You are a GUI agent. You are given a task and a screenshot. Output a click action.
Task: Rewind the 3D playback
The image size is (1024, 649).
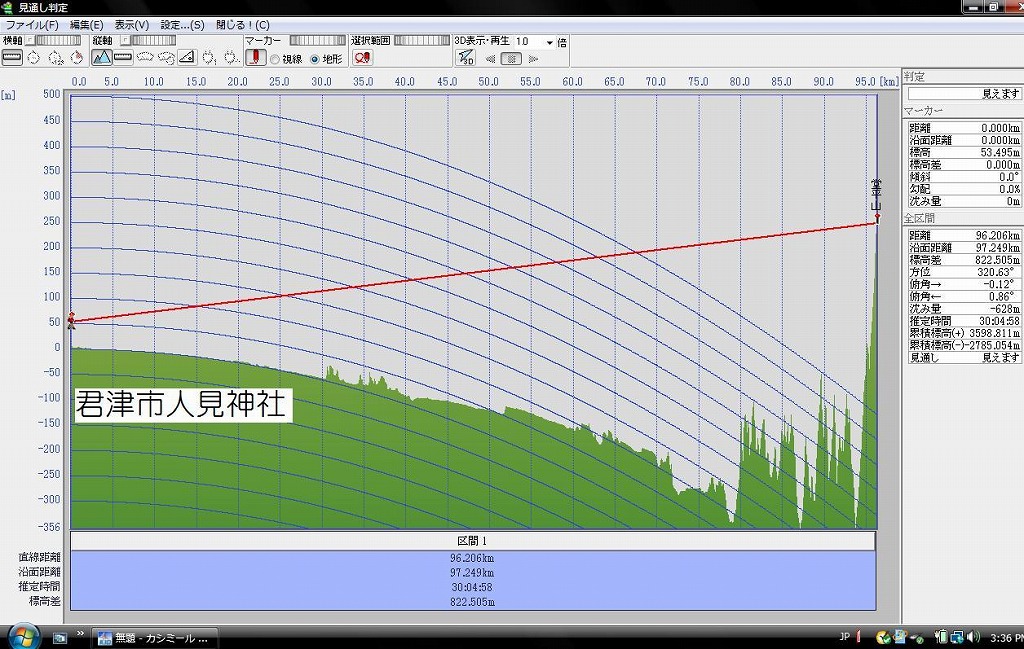pyautogui.click(x=490, y=59)
